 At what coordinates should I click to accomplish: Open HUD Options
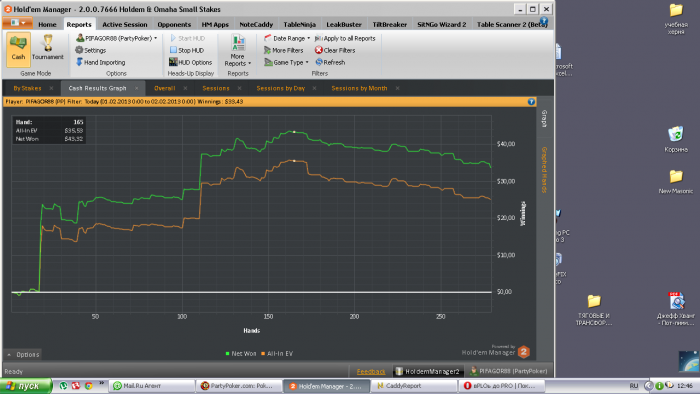190,62
